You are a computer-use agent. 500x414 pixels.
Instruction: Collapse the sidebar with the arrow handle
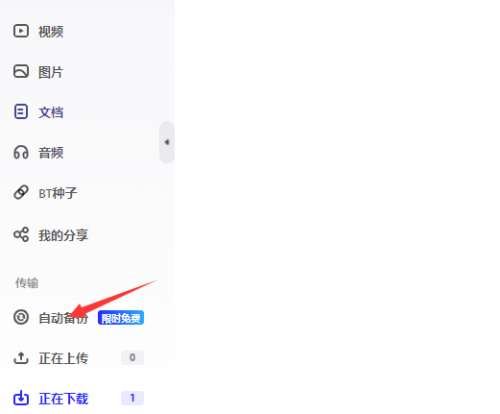(167, 142)
